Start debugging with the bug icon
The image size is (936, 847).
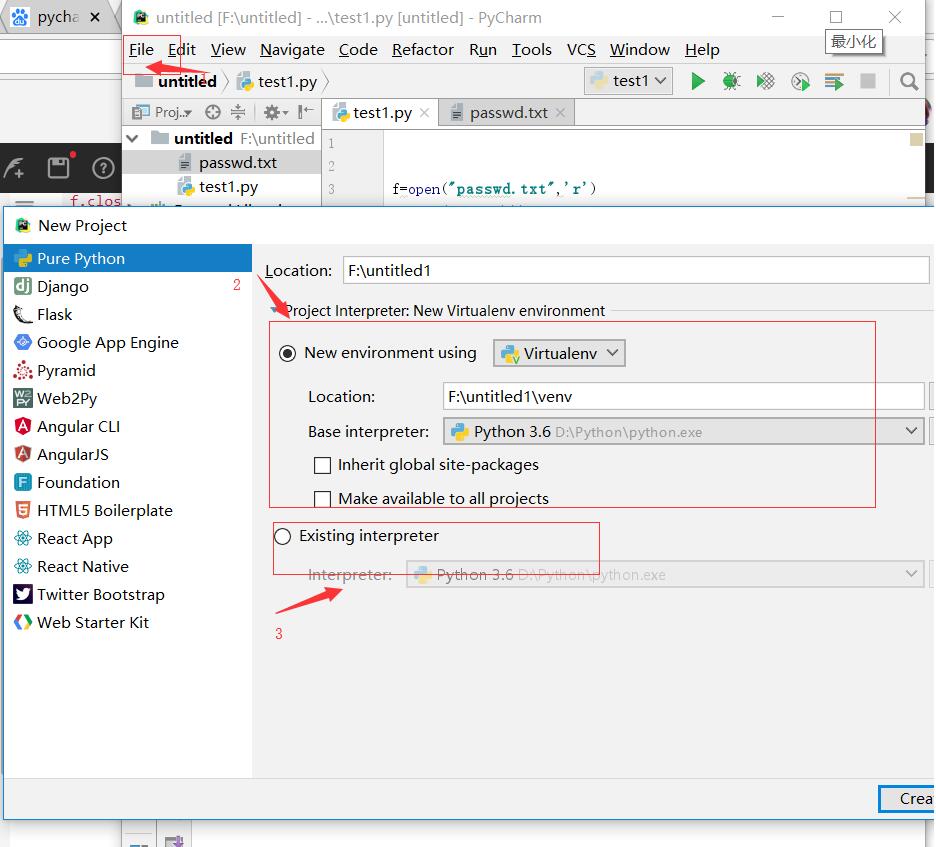tap(731, 81)
